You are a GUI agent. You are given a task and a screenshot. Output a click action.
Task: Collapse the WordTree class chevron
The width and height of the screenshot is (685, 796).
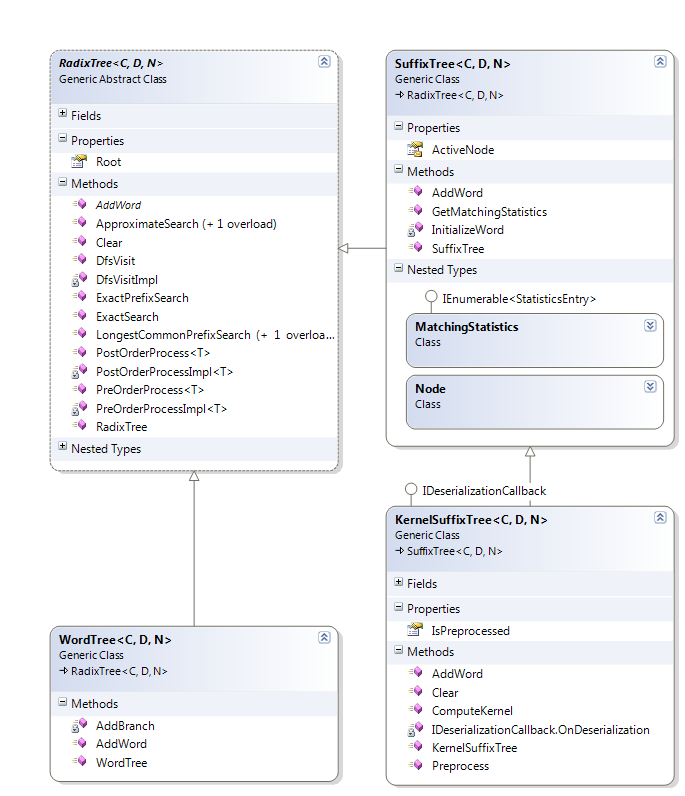point(324,638)
